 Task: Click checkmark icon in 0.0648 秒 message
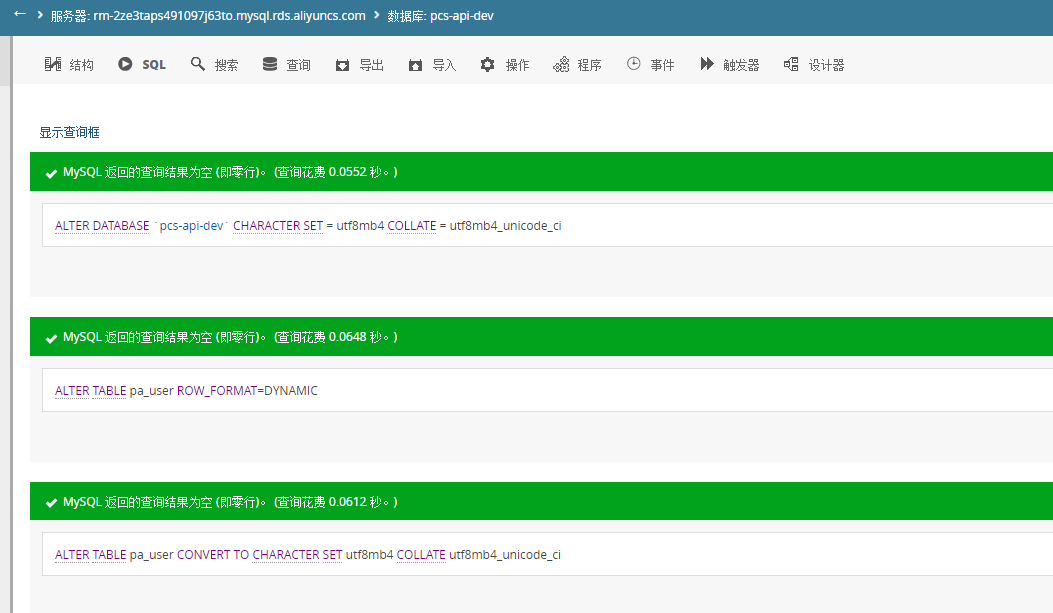coord(51,338)
